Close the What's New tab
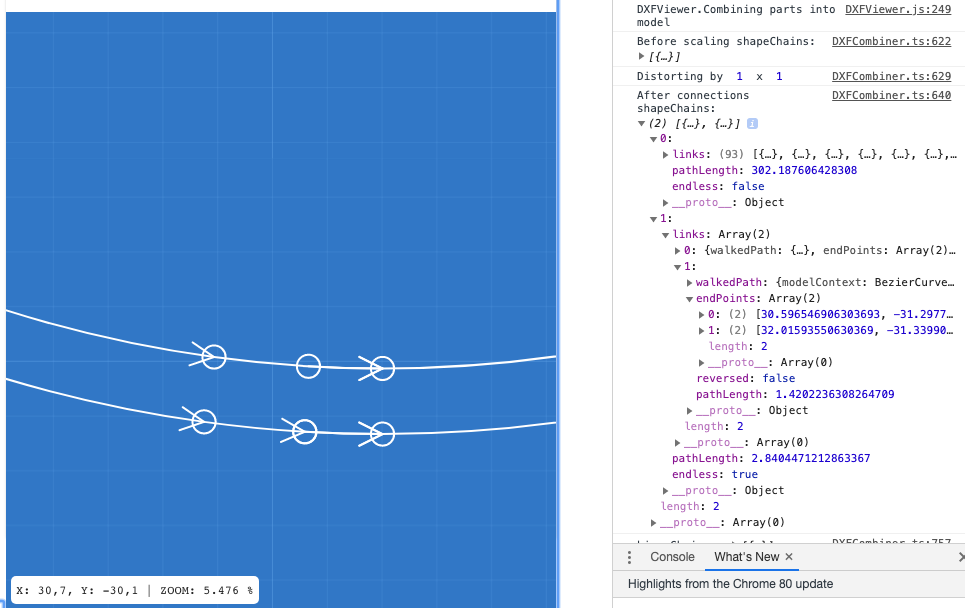965x608 pixels. click(x=789, y=557)
